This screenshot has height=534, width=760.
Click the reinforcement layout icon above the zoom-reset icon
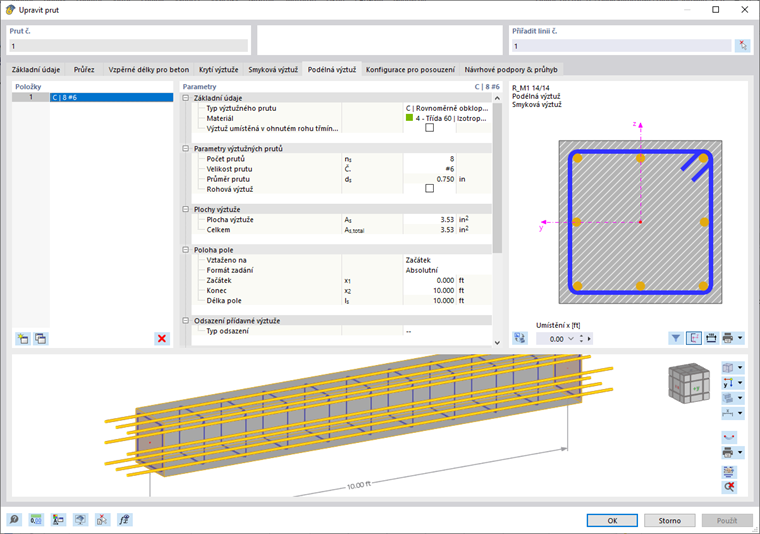click(x=729, y=471)
